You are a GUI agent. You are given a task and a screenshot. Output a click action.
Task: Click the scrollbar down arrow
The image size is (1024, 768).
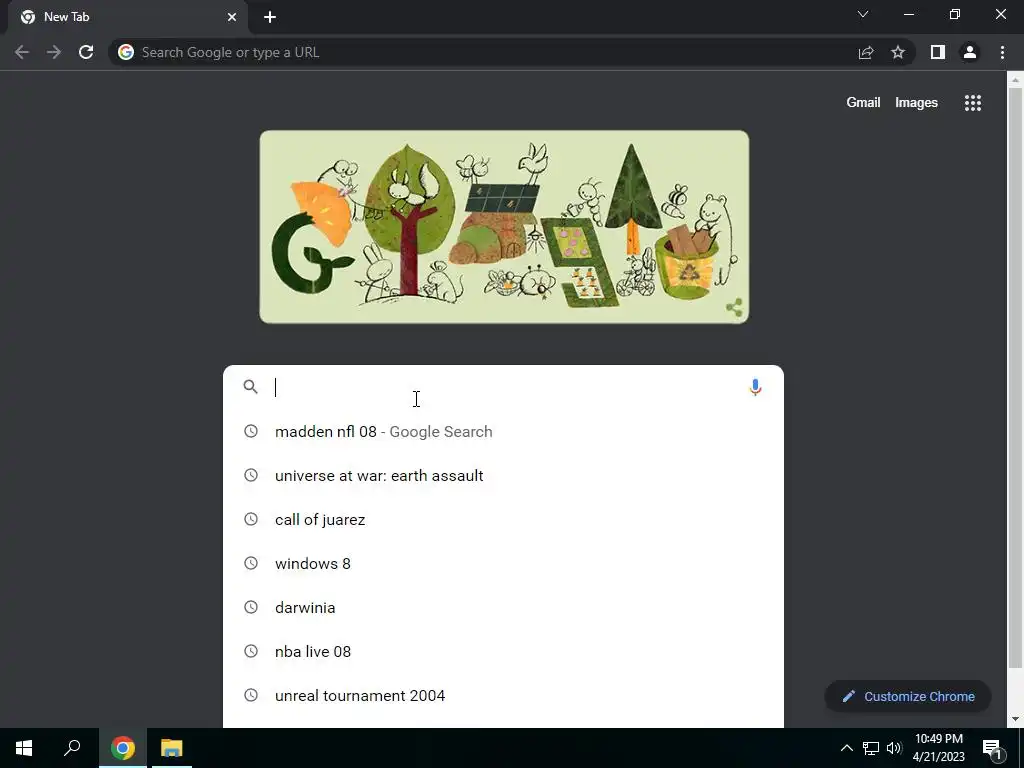pos(1015,719)
